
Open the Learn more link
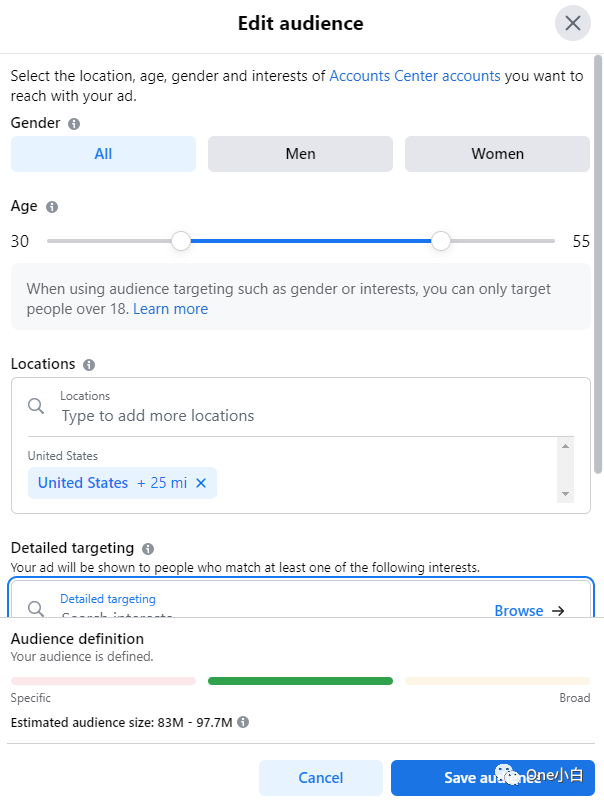coord(170,309)
